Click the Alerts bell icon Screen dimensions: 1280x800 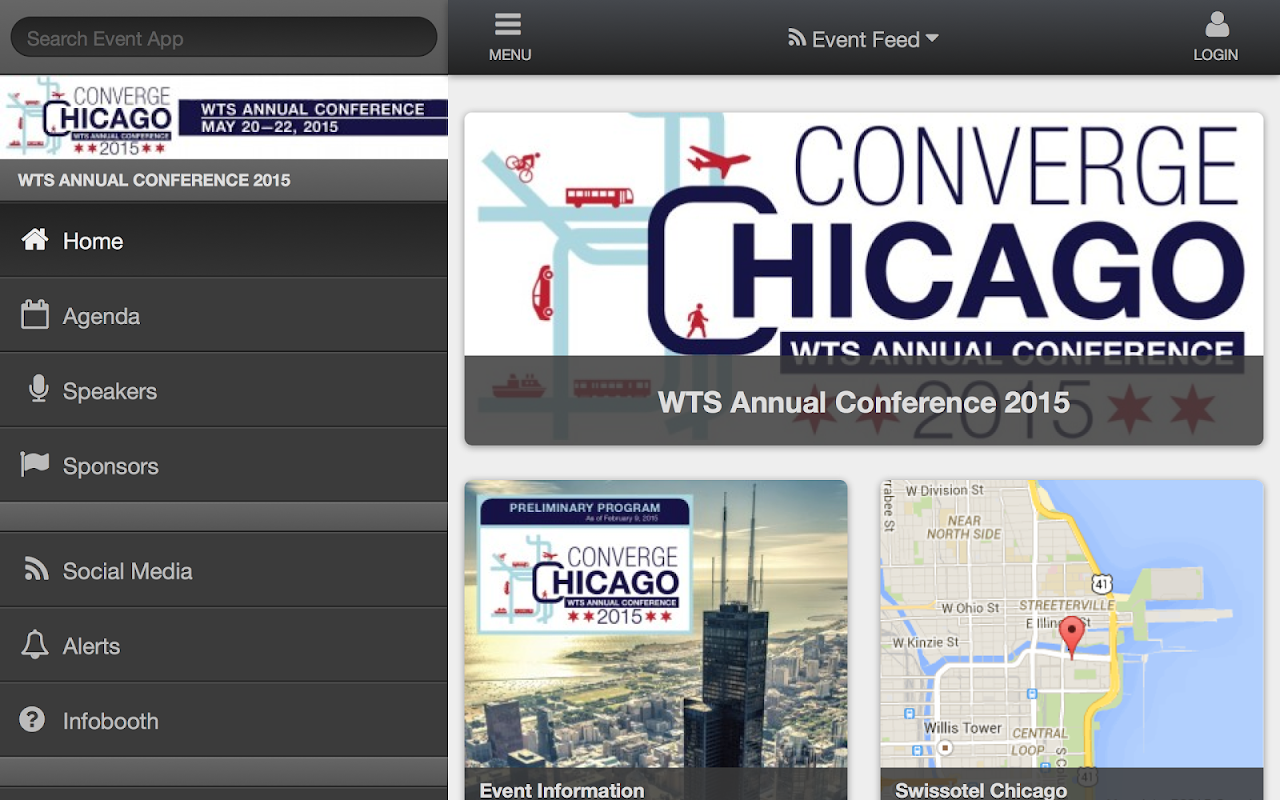(x=35, y=644)
